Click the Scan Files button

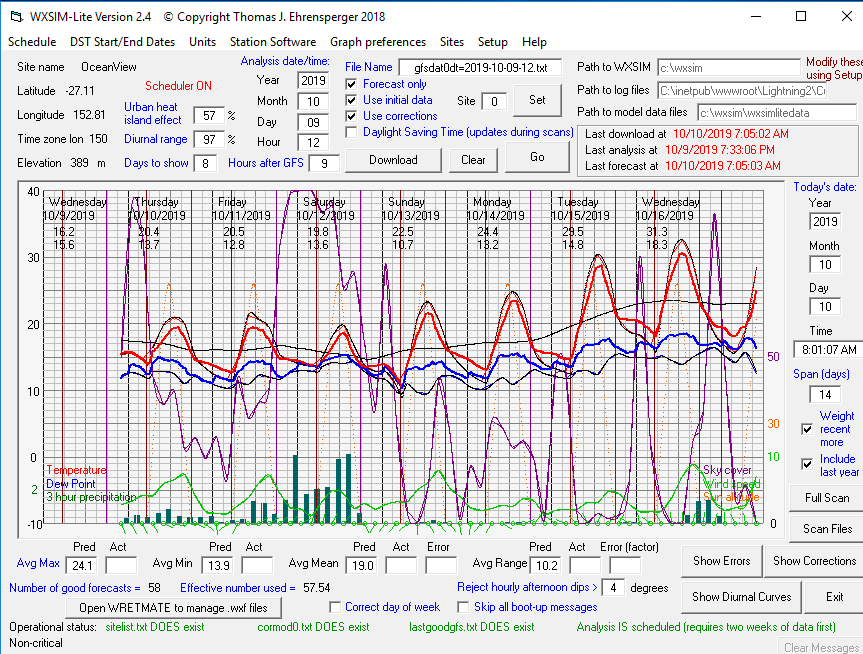pyautogui.click(x=827, y=529)
